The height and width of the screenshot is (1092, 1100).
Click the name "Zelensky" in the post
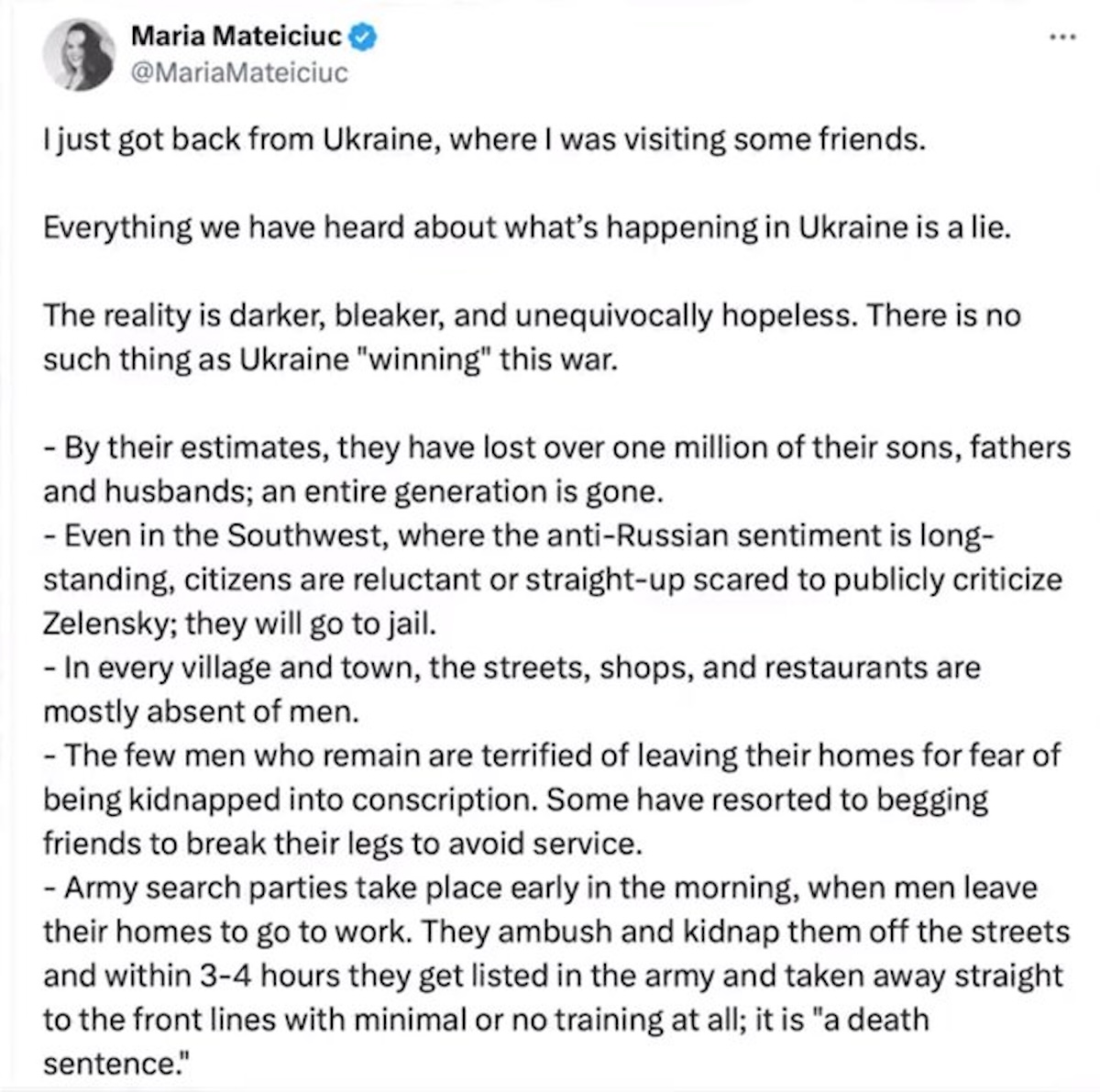click(109, 623)
